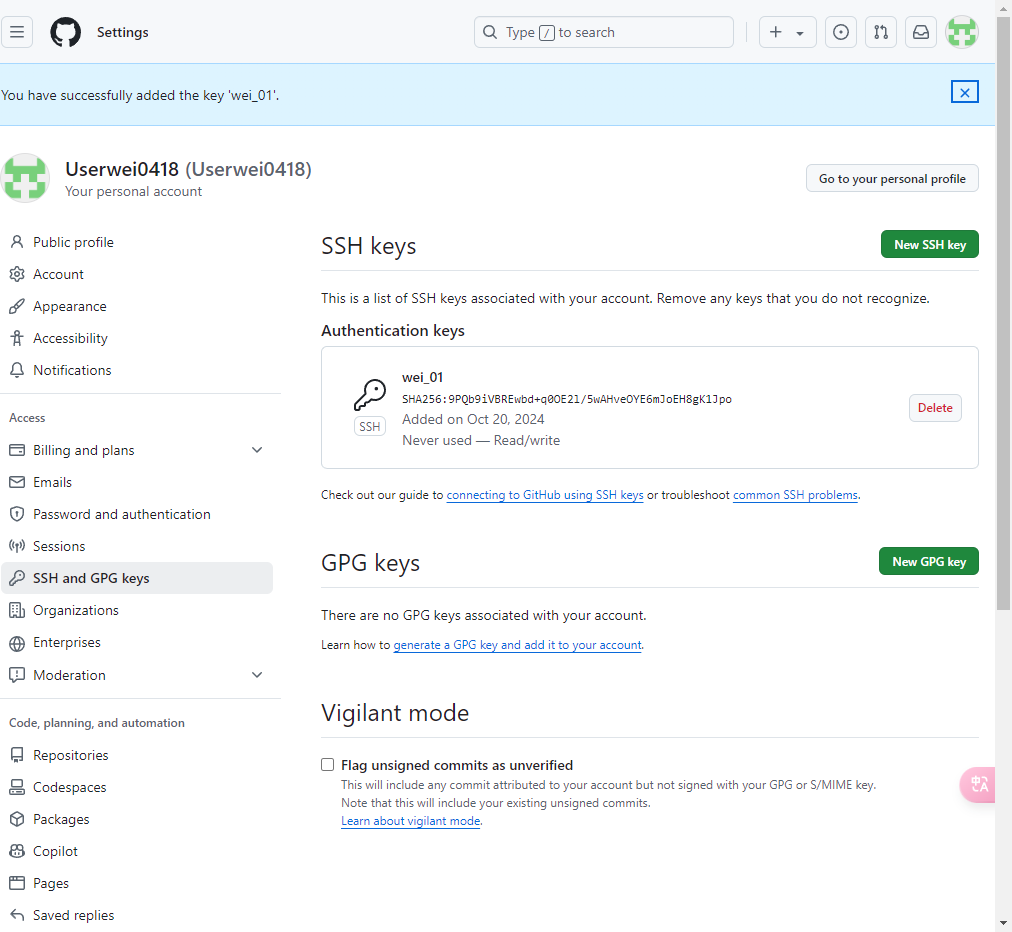Click the Account gear icon
The image size is (1012, 932).
tap(17, 274)
